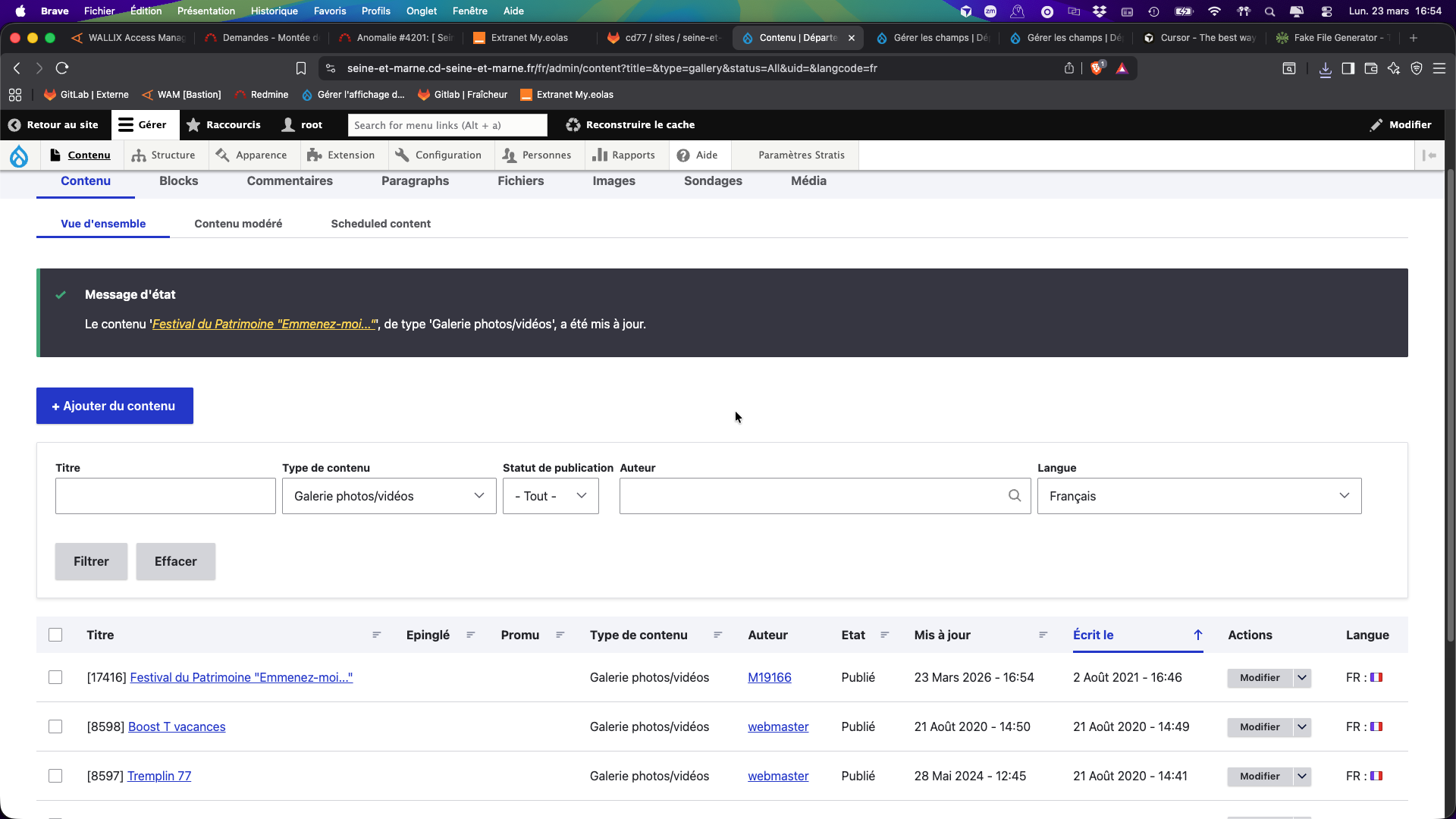1456x819 pixels.
Task: Open Brave Shields lion icon
Action: click(1097, 68)
